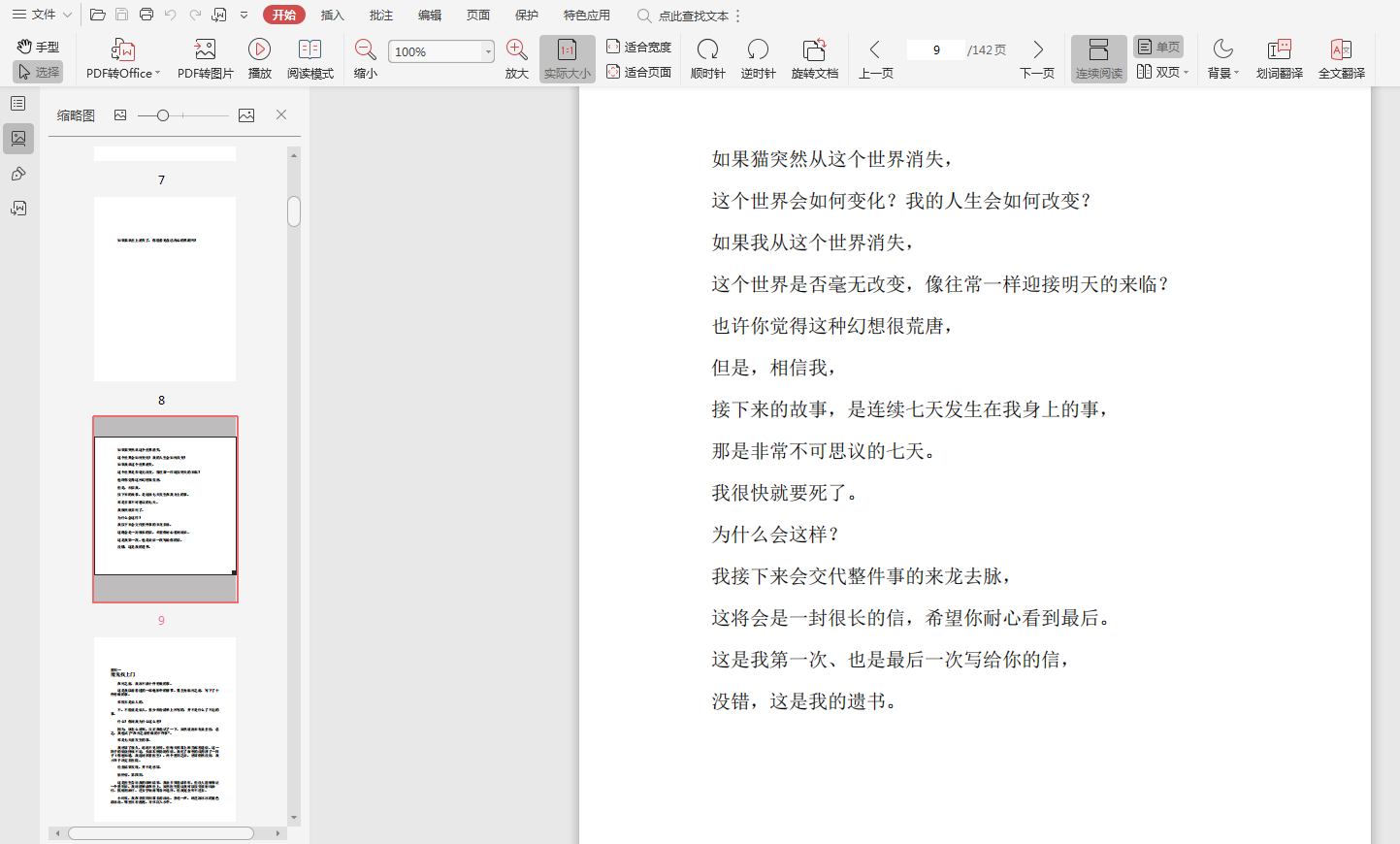The image size is (1400, 844).
Task: Click the PDF转图片 tool
Action: coord(206,59)
